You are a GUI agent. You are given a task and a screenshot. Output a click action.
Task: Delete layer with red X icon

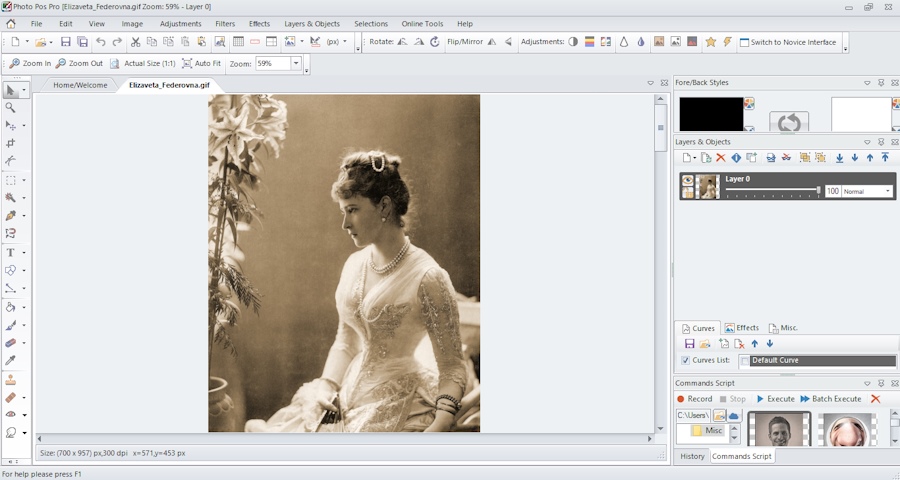tap(720, 158)
